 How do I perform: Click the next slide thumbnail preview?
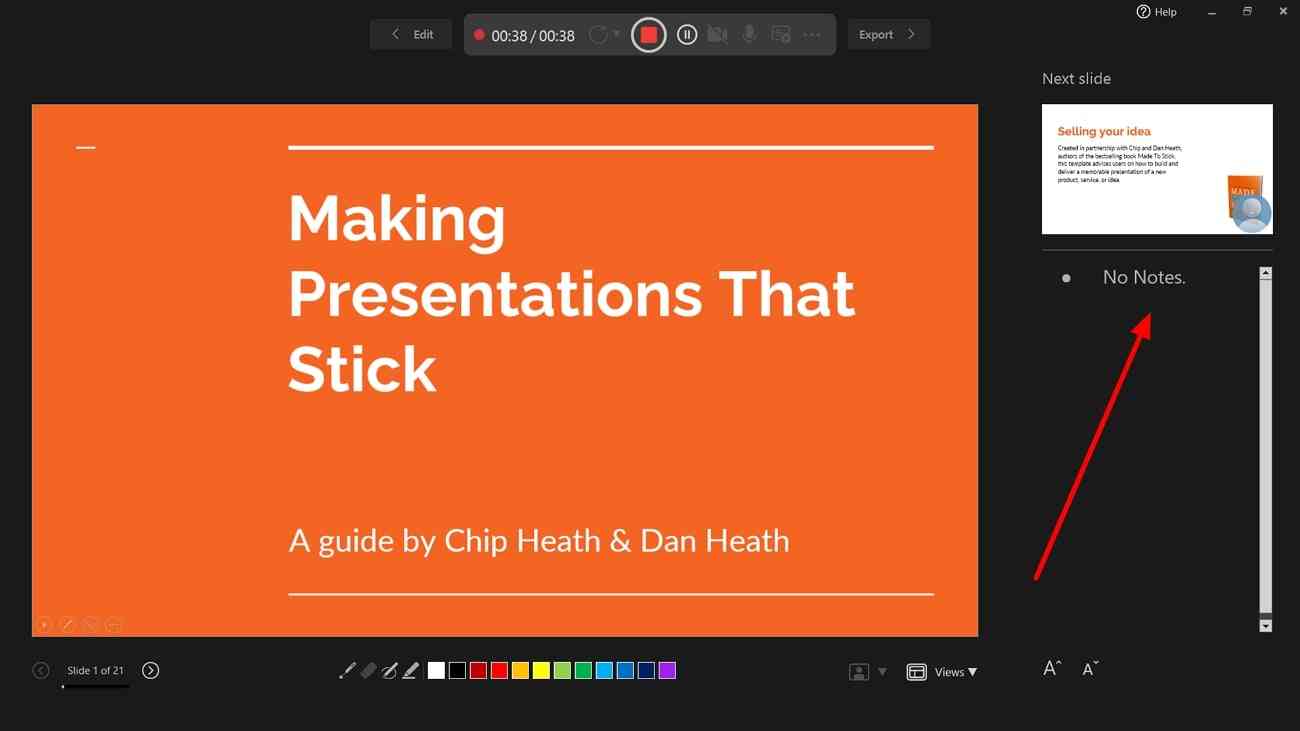click(x=1157, y=169)
